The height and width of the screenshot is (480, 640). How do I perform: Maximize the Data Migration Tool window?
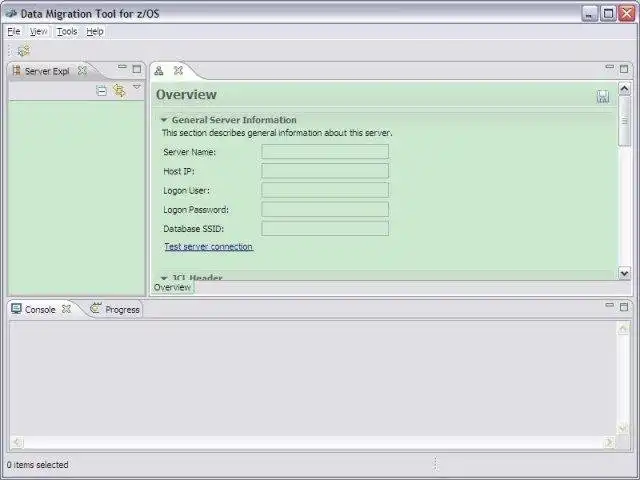pos(608,14)
